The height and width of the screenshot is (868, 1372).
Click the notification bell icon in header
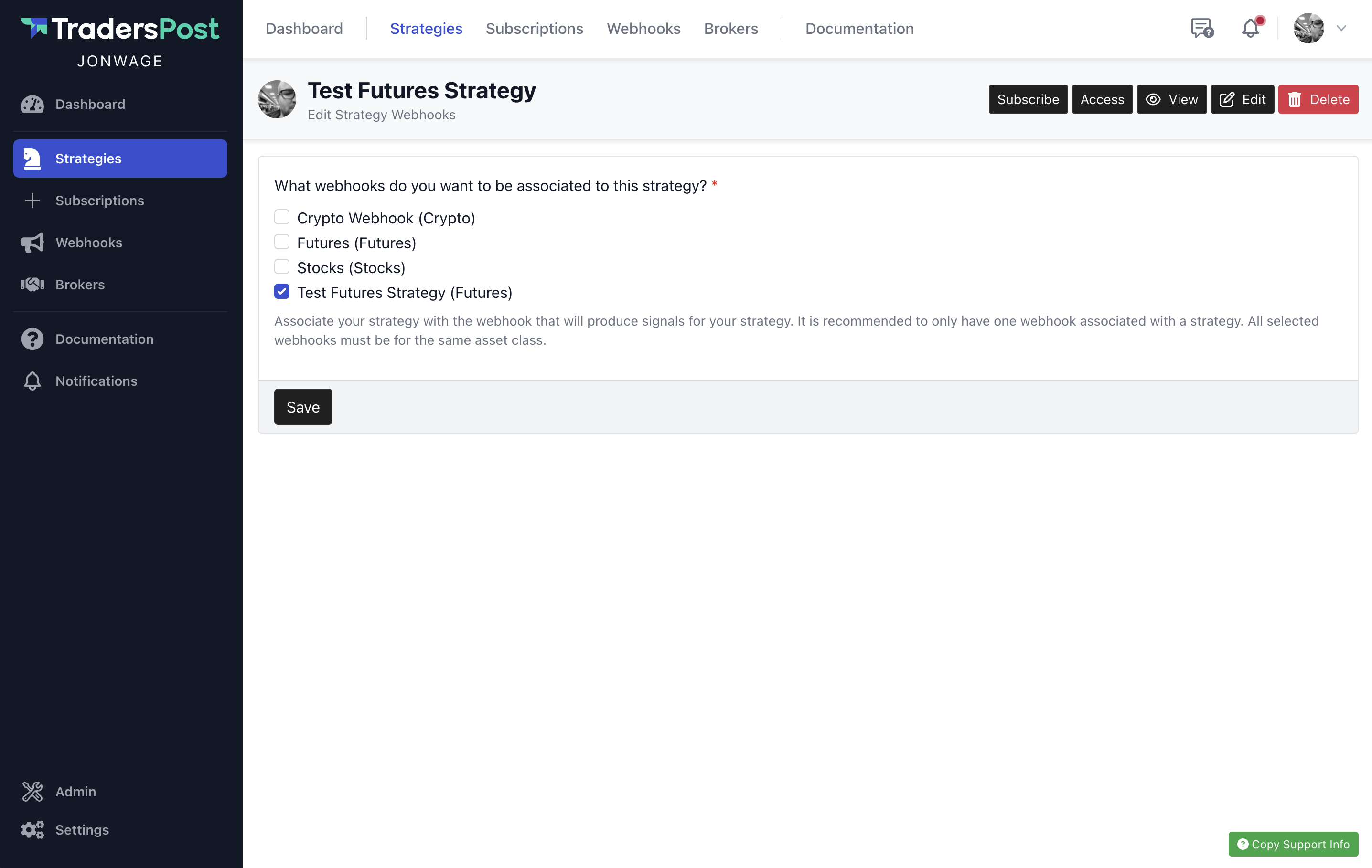(1250, 29)
